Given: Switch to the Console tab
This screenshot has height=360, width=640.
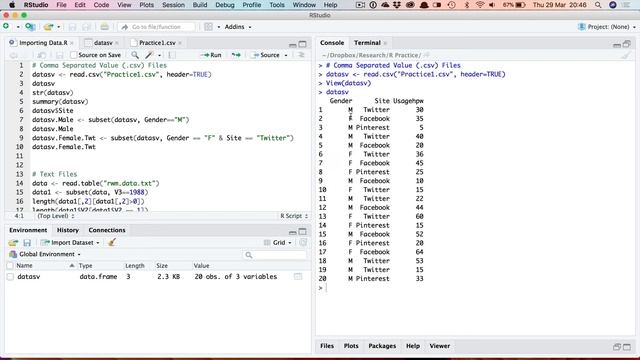Looking at the screenshot, I should [x=332, y=43].
